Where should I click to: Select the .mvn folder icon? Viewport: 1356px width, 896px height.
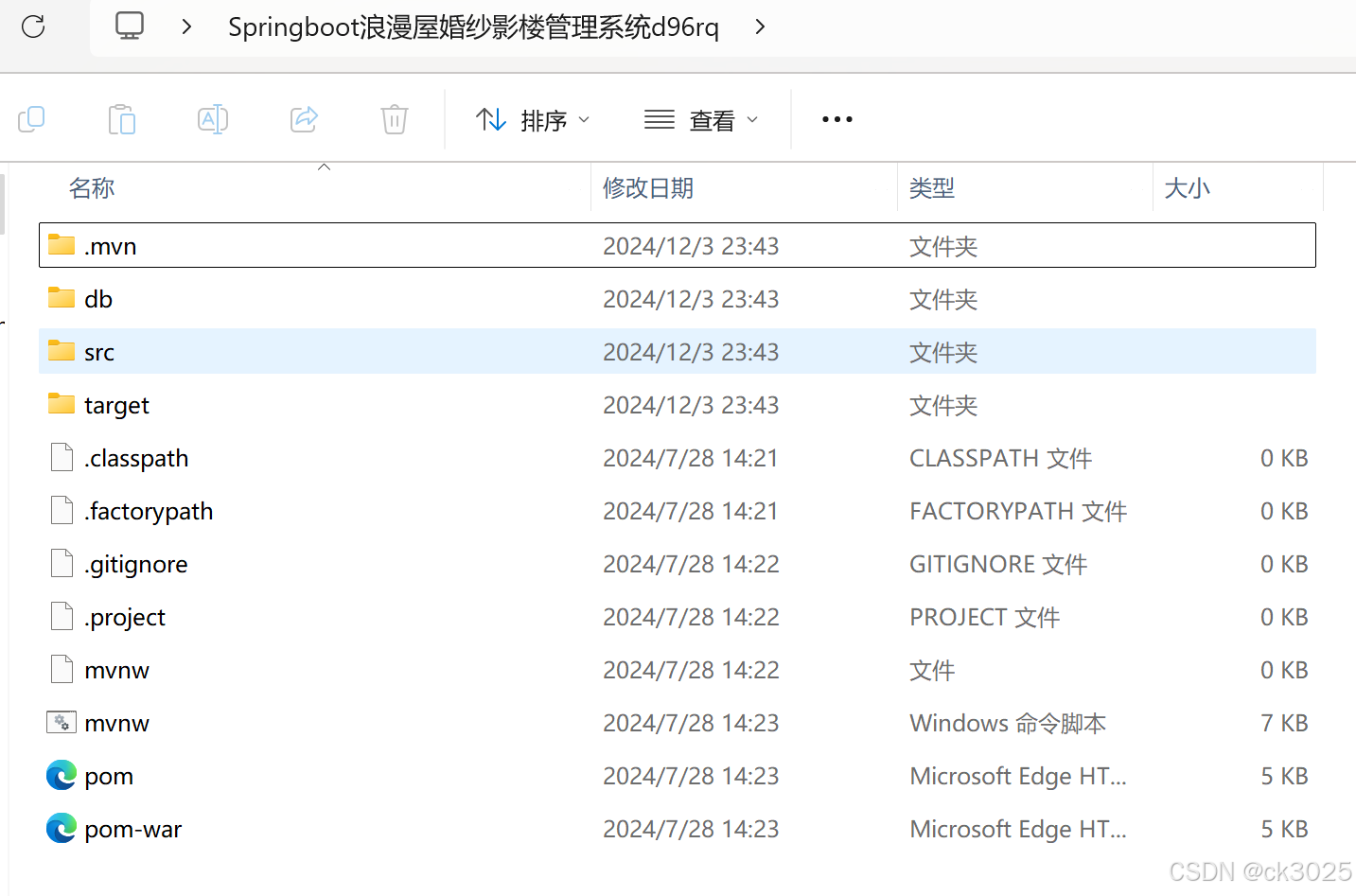point(62,245)
